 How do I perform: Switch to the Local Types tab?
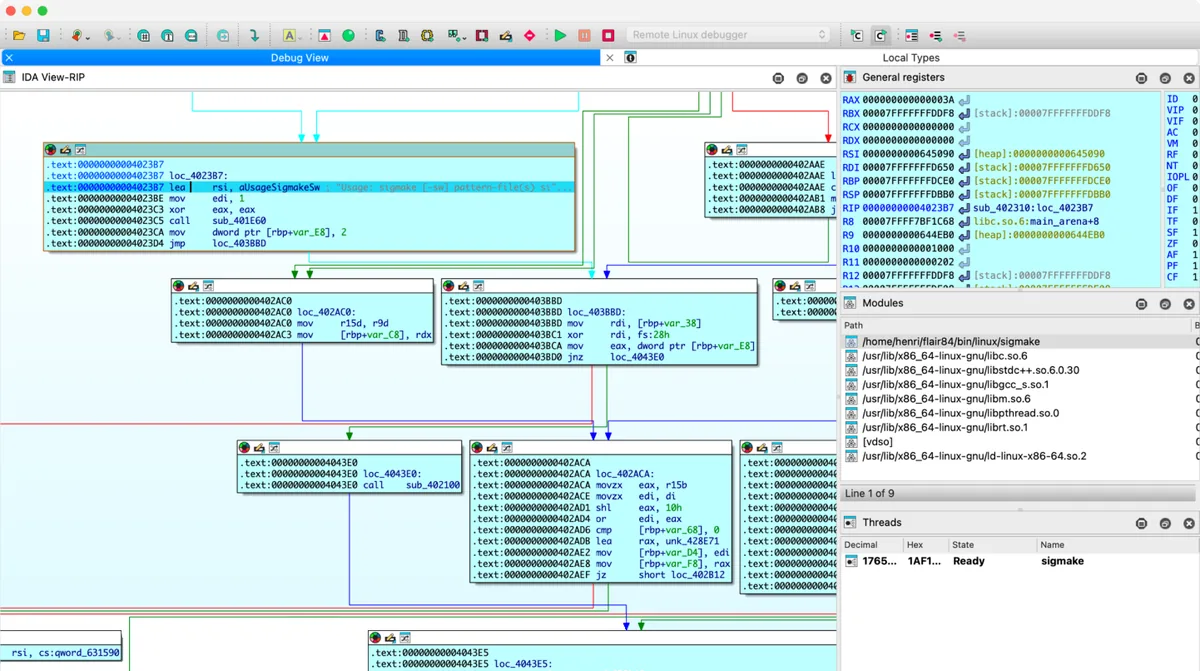click(x=911, y=58)
